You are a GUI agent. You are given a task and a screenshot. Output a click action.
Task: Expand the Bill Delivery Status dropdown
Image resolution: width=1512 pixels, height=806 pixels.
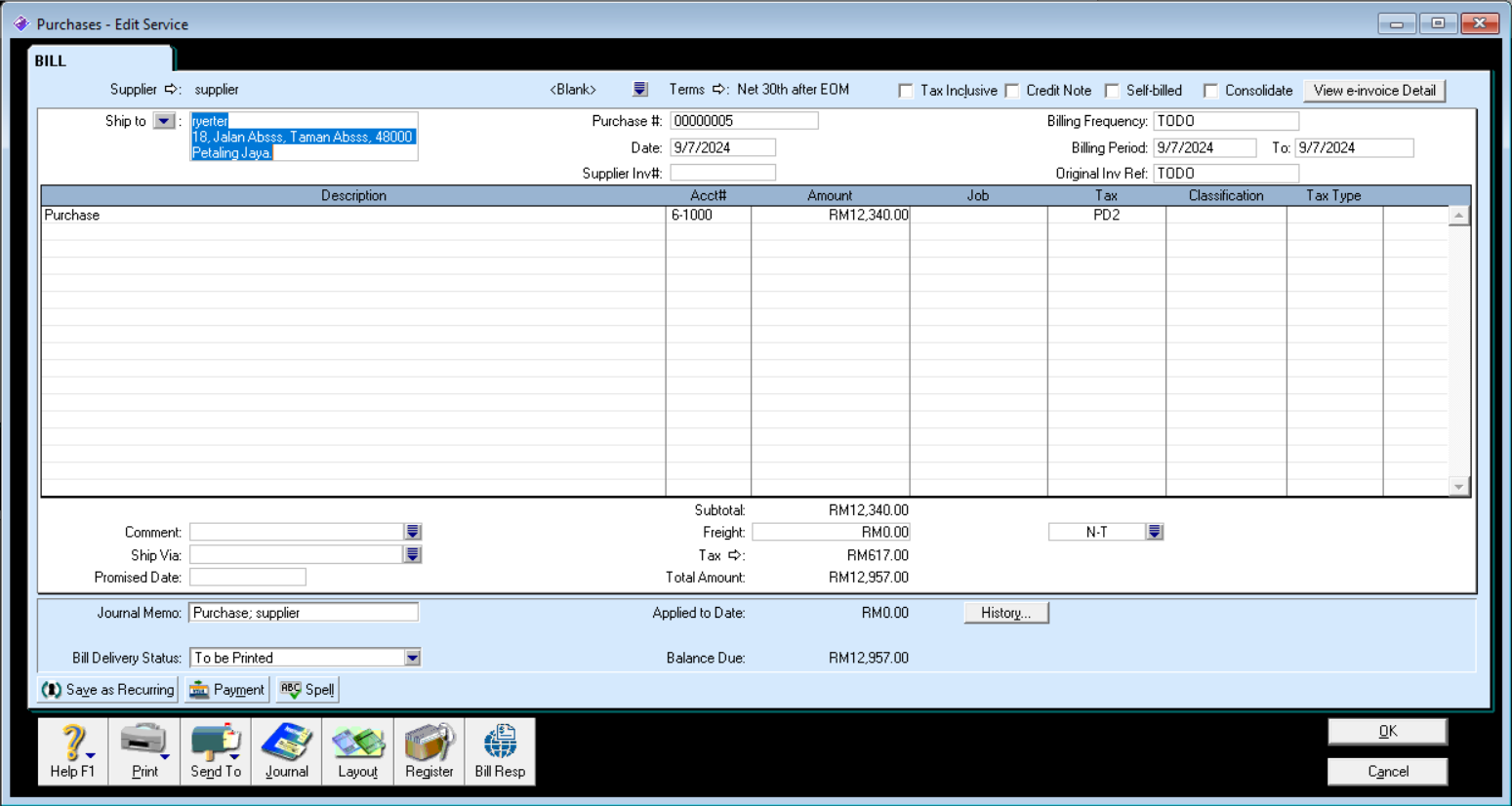click(x=412, y=658)
